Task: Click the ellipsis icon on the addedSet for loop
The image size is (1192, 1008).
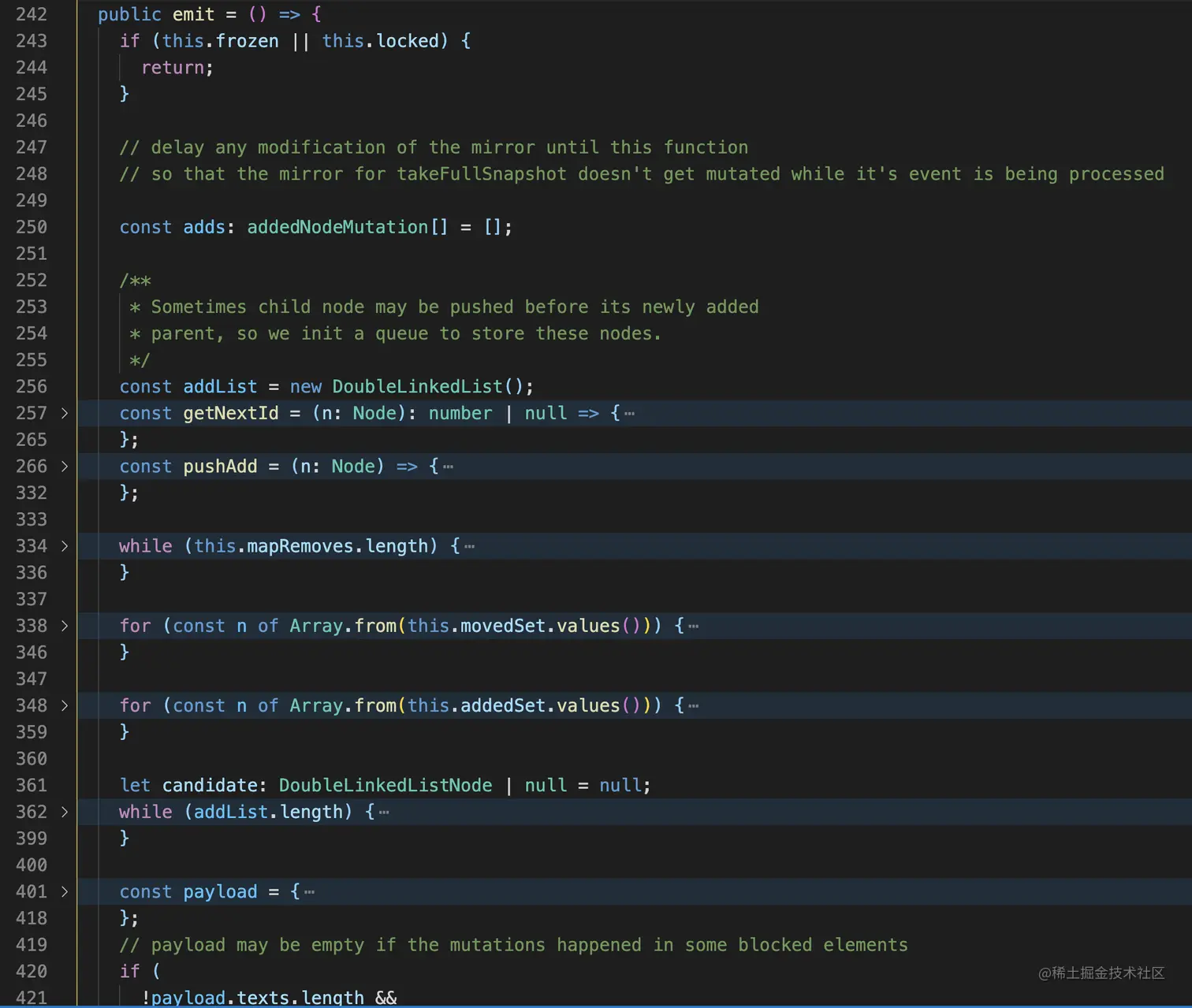Action: pyautogui.click(x=693, y=705)
